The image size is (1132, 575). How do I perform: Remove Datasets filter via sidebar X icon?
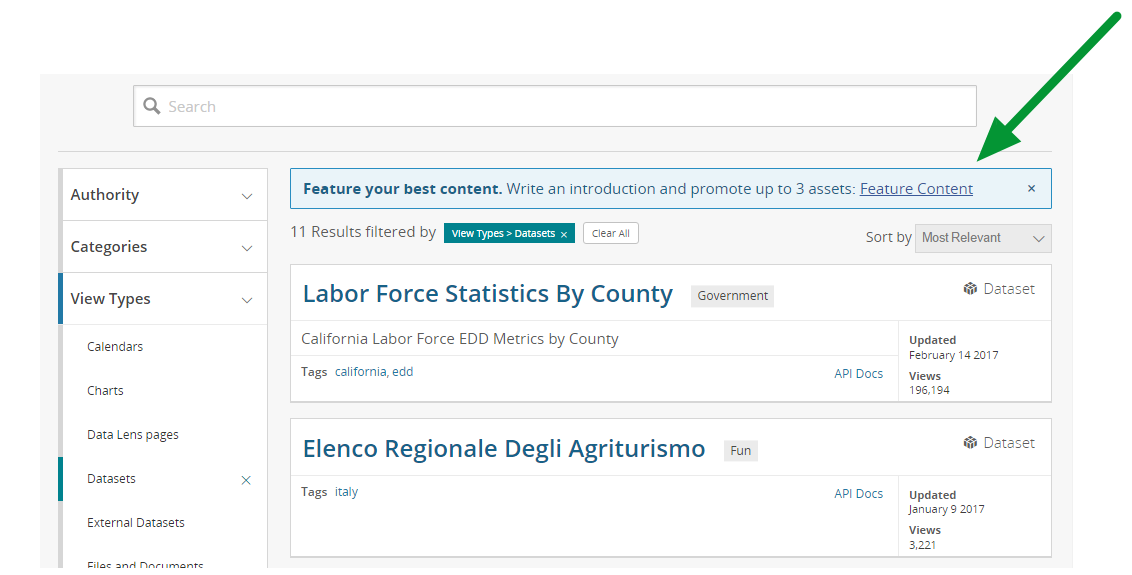click(x=246, y=480)
